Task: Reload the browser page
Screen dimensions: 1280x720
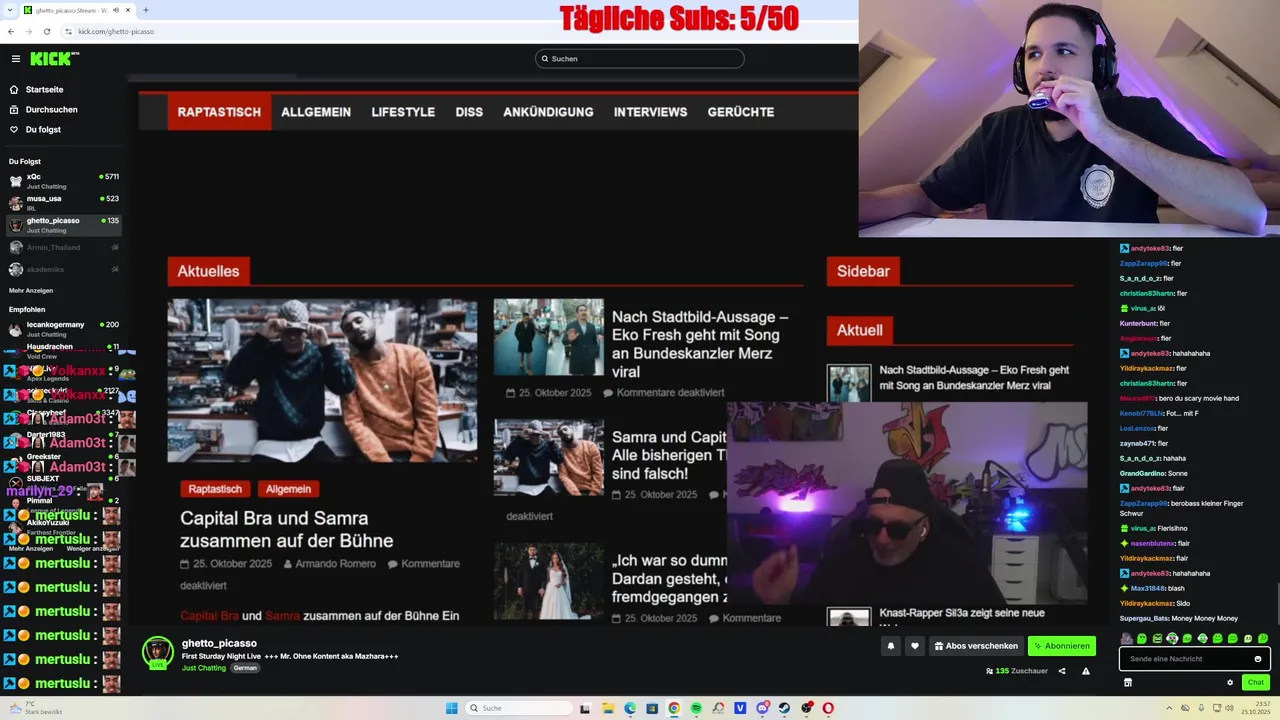Action: pyautogui.click(x=47, y=31)
